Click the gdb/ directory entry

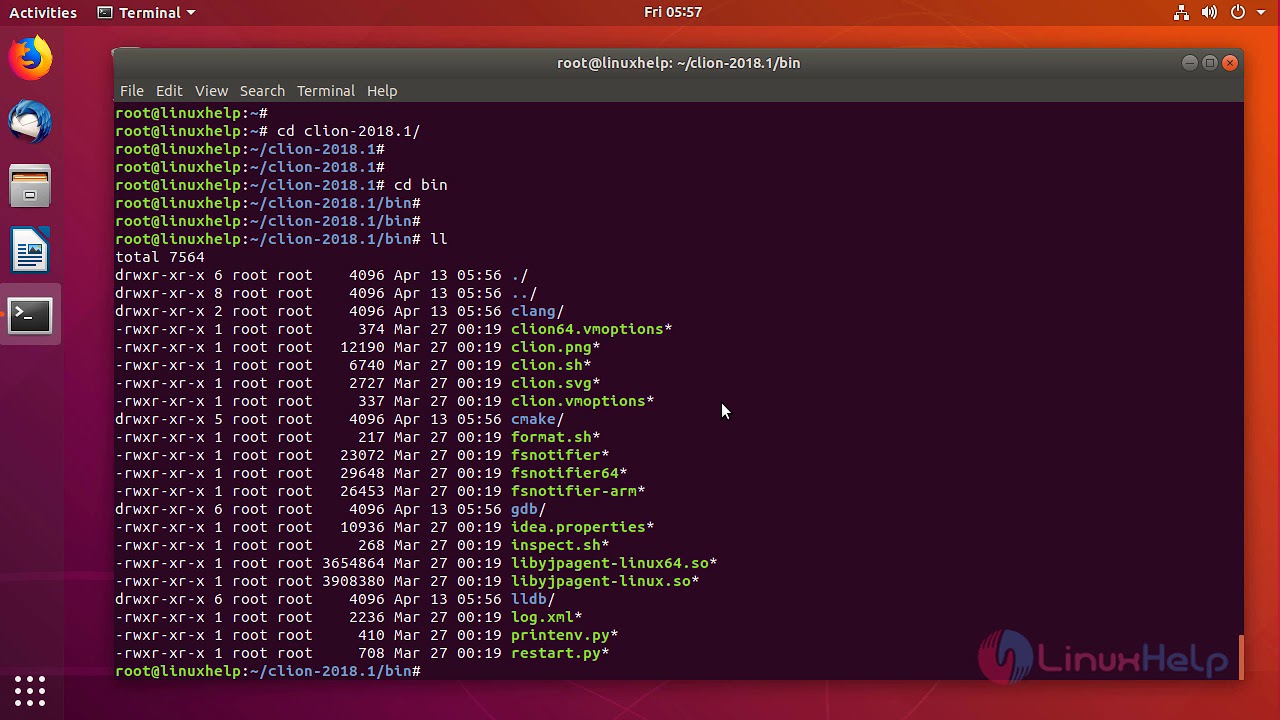529,509
